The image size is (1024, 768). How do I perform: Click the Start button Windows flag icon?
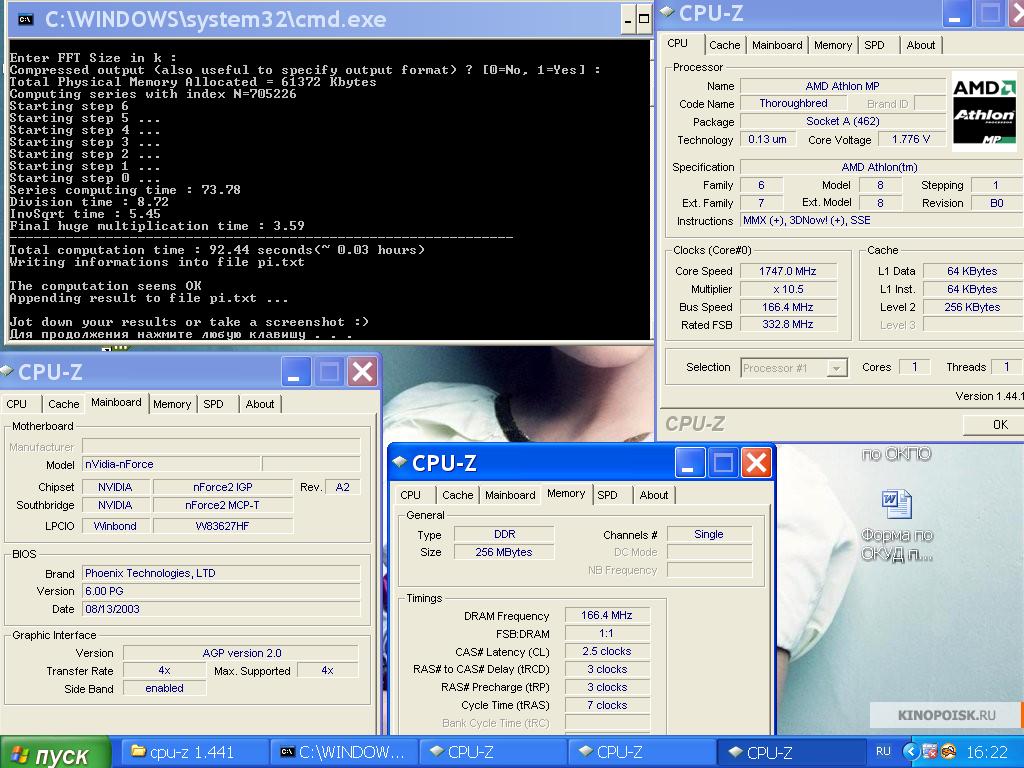pos(20,755)
